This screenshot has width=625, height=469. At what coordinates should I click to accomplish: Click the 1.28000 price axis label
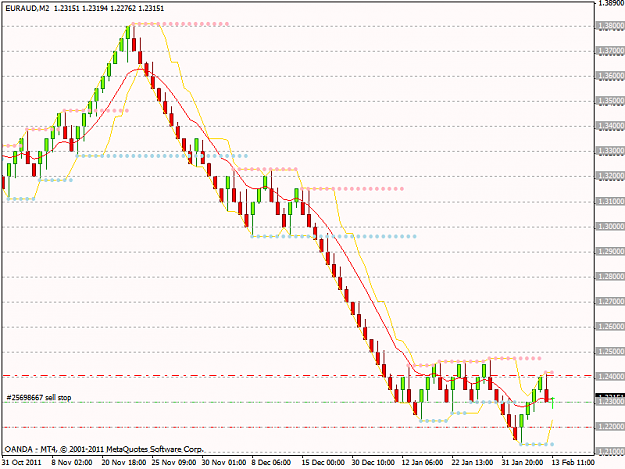610,277
